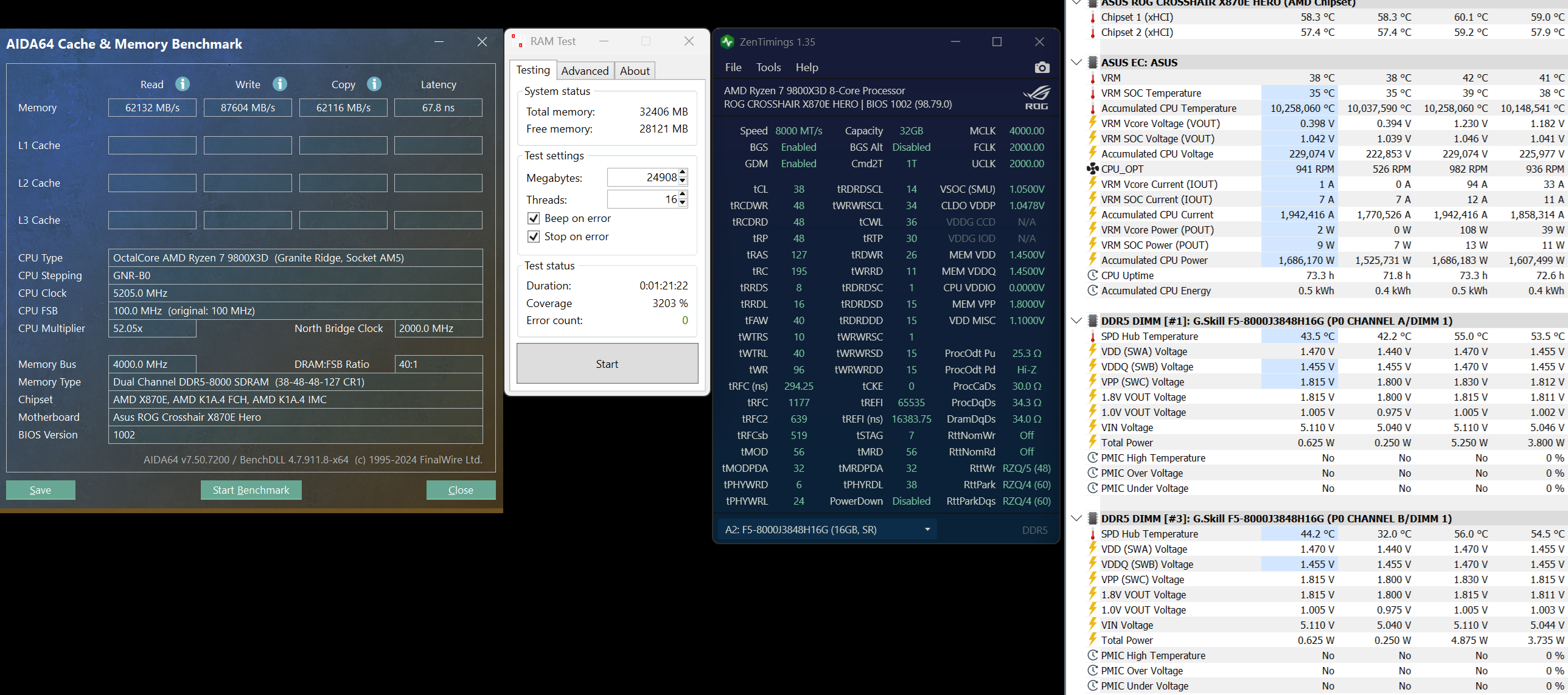Toggle the Beep on error checkbox
Viewport: 1568px width, 695px height.
pyautogui.click(x=533, y=218)
